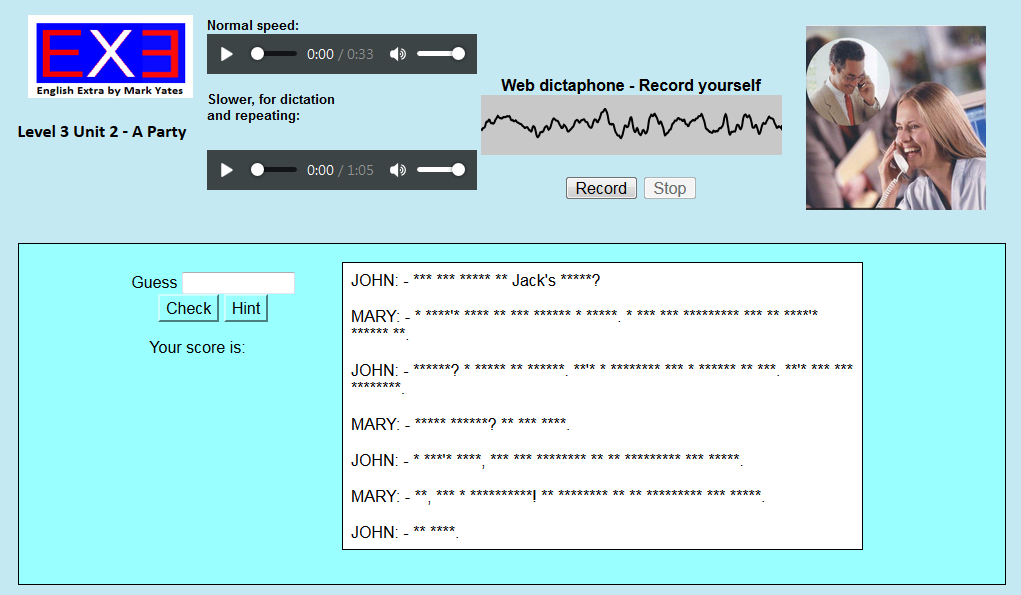Click the slower audio seek bar
Viewport: 1021px width, 595px height.
(x=274, y=170)
